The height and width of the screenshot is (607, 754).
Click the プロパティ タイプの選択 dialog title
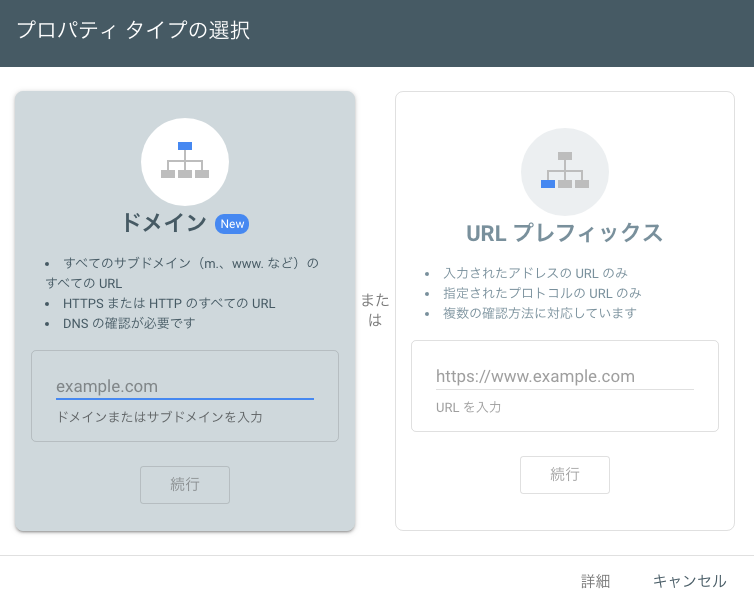tap(133, 30)
